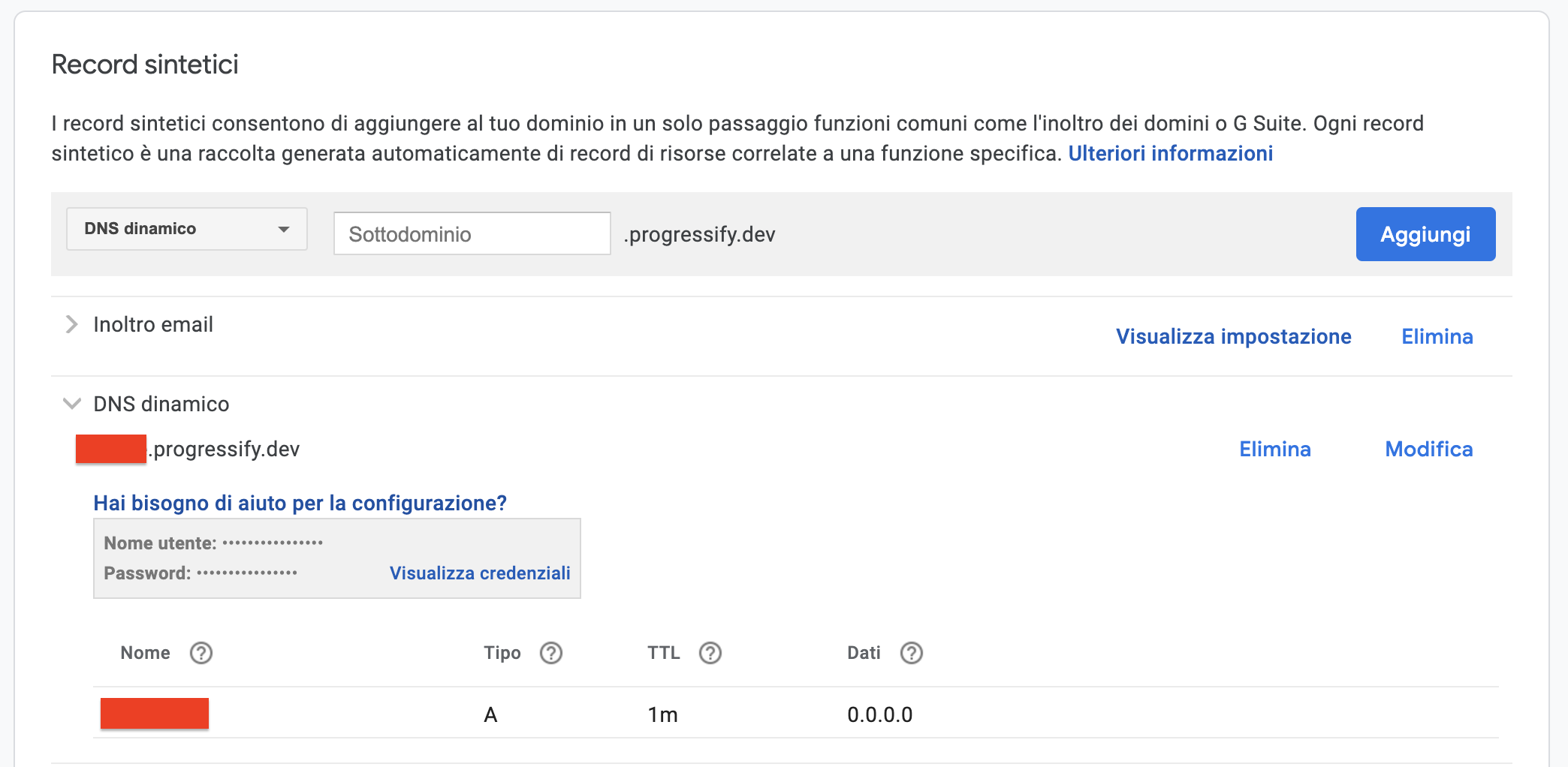Click the chevron beside Inoltro email
Image resolution: width=1568 pixels, height=767 pixels.
pyautogui.click(x=71, y=323)
